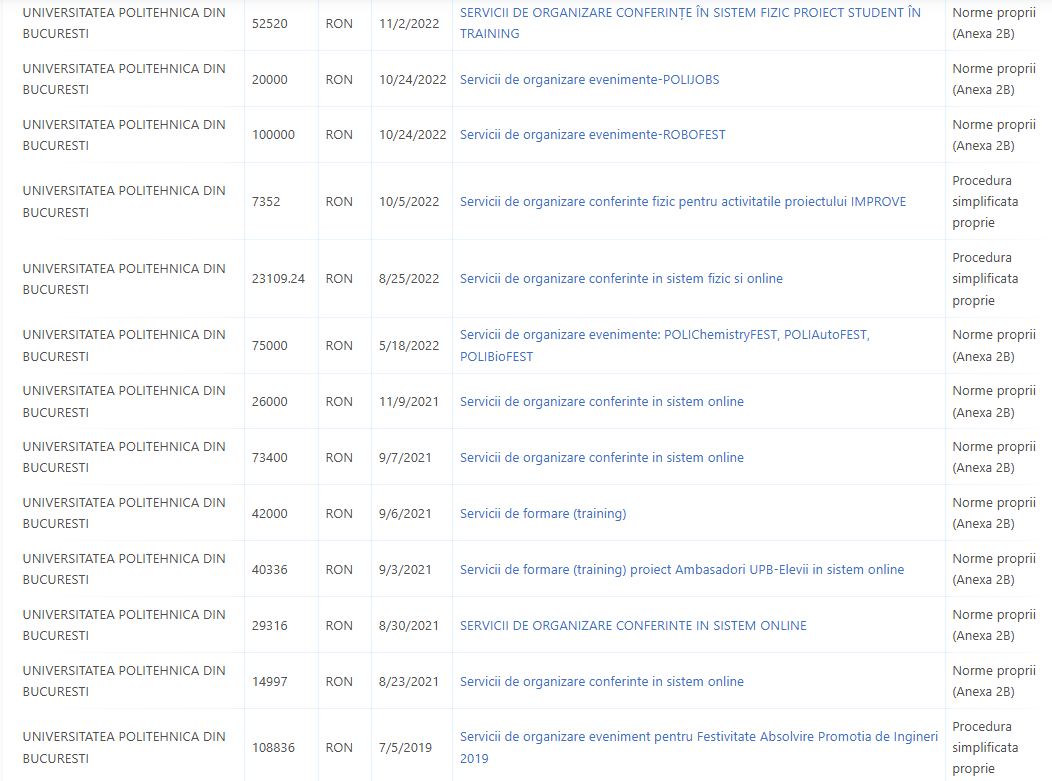The width and height of the screenshot is (1052, 781).
Task: Select the value 20000
Action: point(270,79)
